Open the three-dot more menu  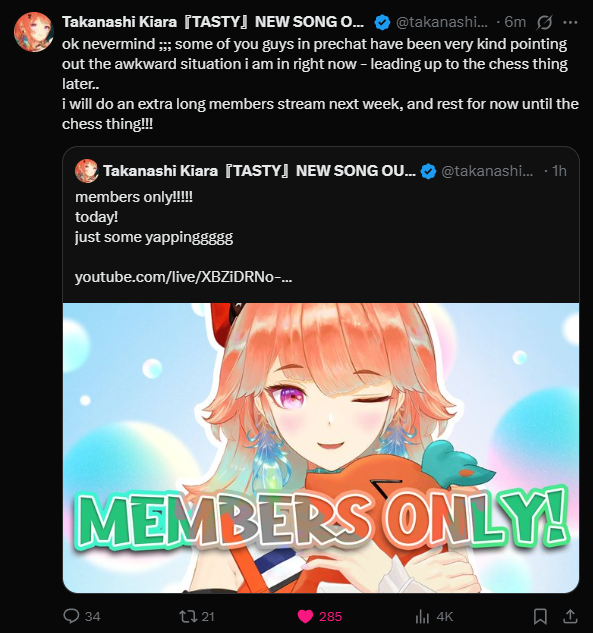tap(570, 23)
